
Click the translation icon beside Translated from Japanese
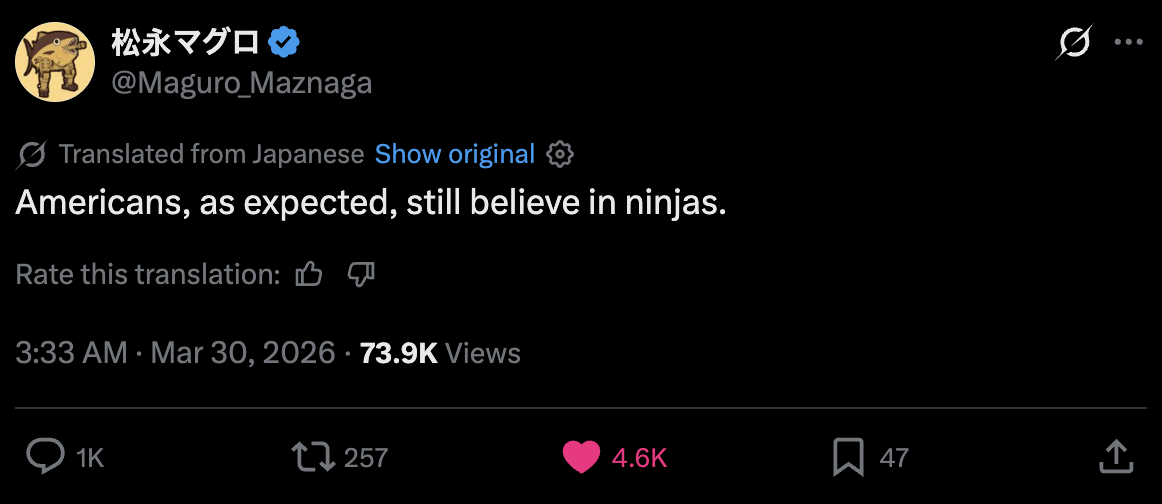click(32, 154)
